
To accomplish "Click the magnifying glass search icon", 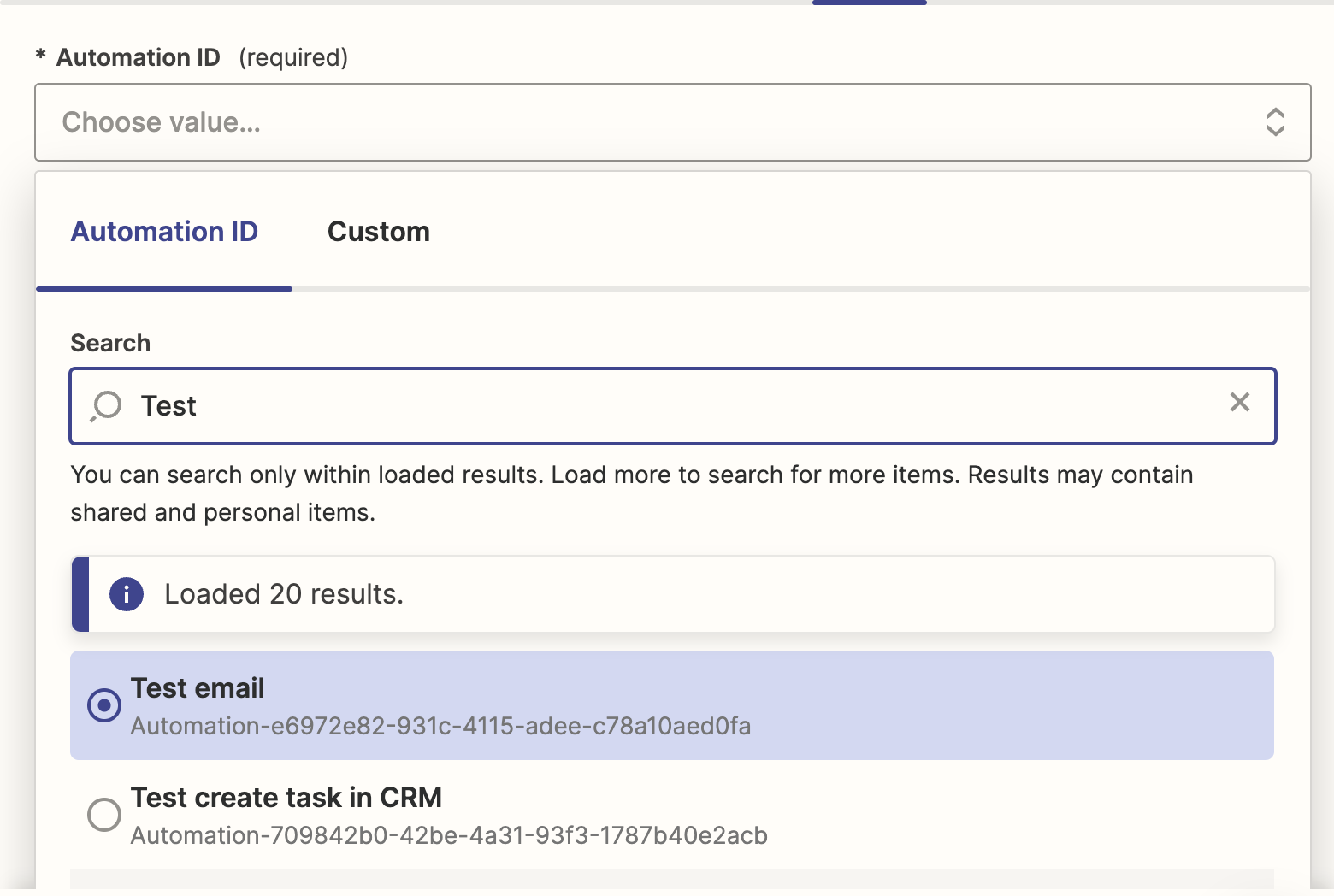I will click(107, 406).
